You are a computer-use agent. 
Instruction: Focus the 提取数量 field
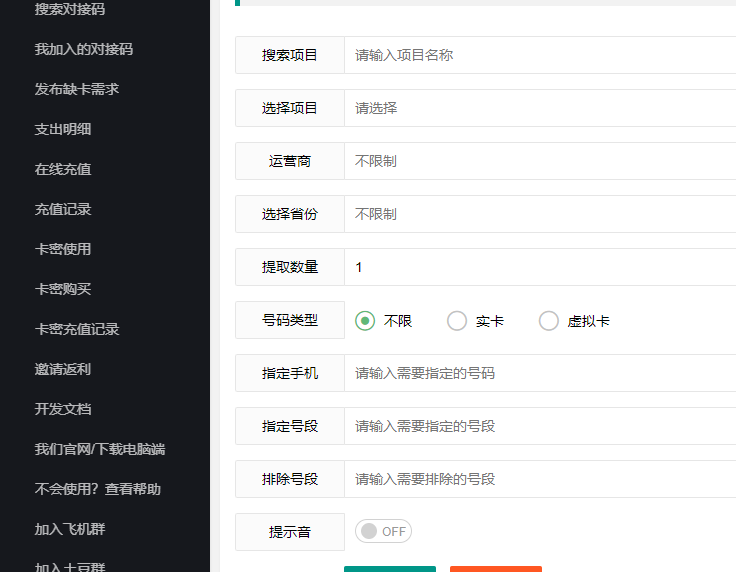pos(540,267)
